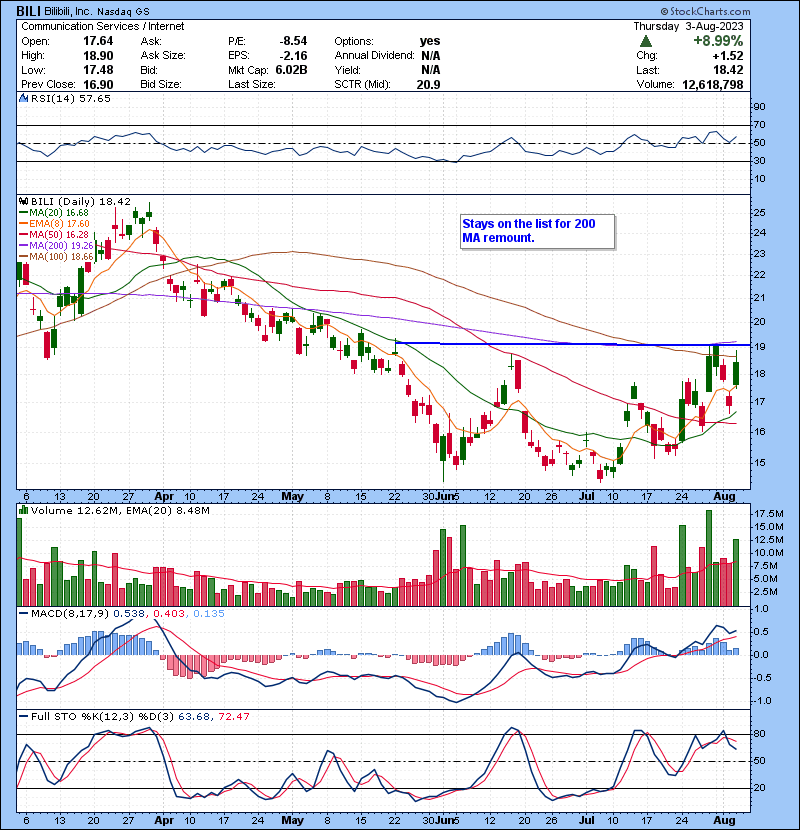
Task: Click the RSI(14) indicator icon
Action: 23,98
